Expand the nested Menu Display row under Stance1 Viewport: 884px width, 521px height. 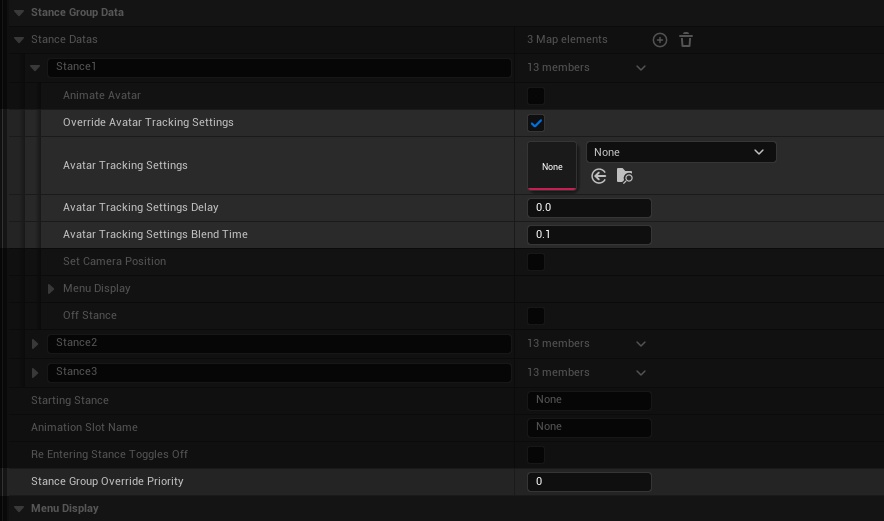click(51, 289)
